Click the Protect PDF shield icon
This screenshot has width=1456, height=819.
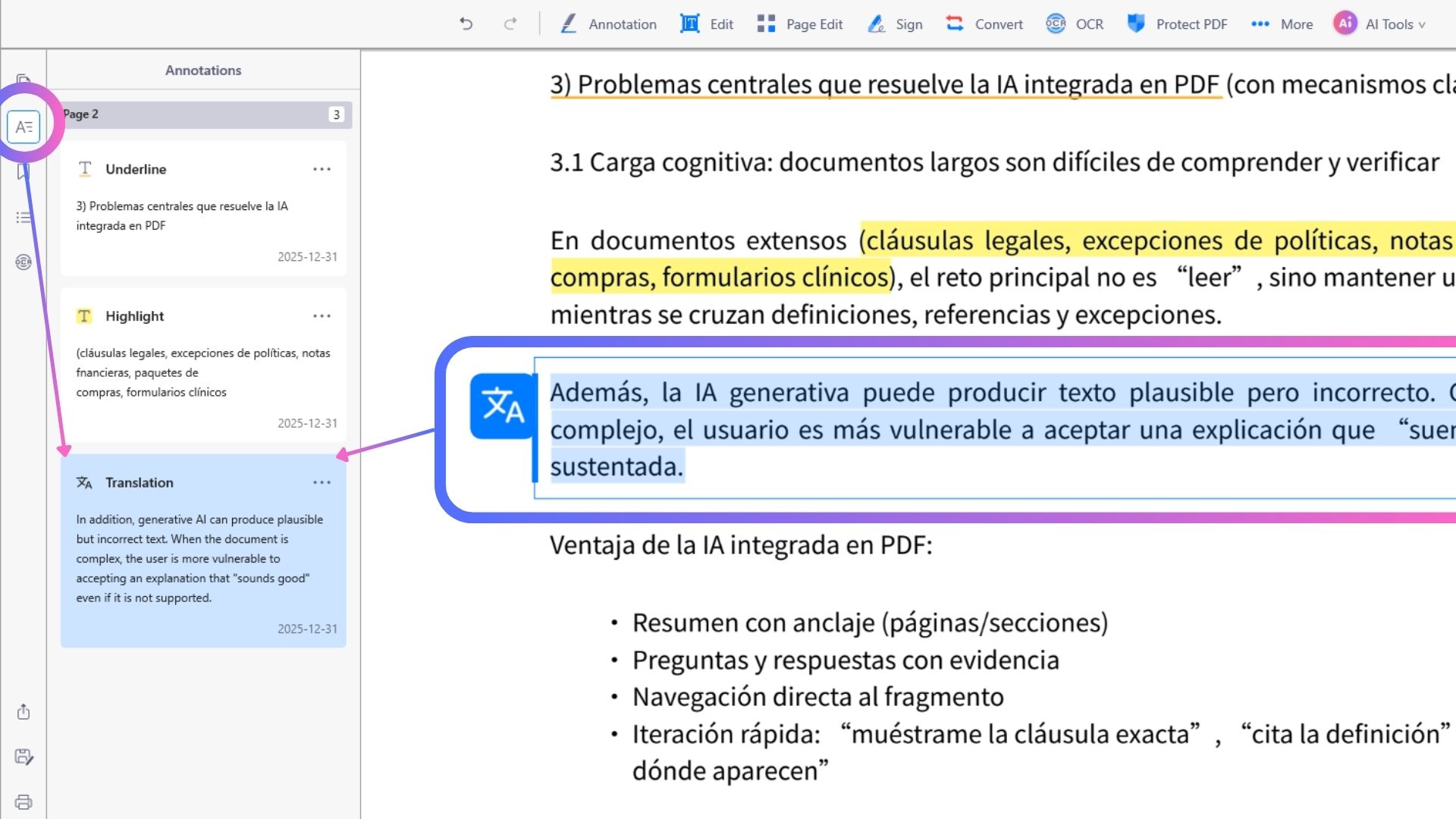coord(1136,24)
